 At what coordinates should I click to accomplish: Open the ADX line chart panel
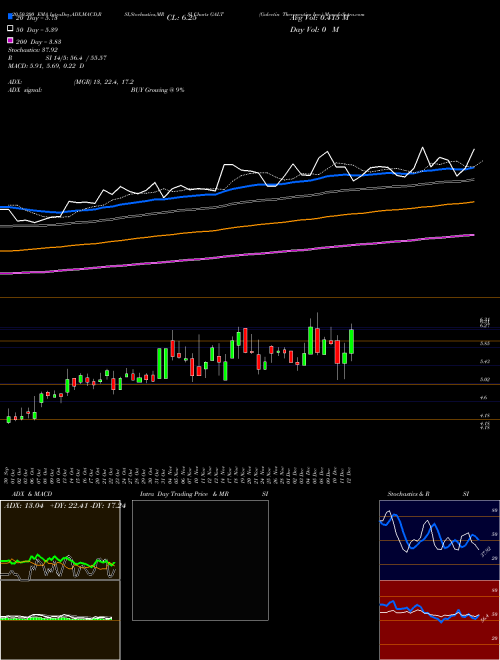coord(60,540)
